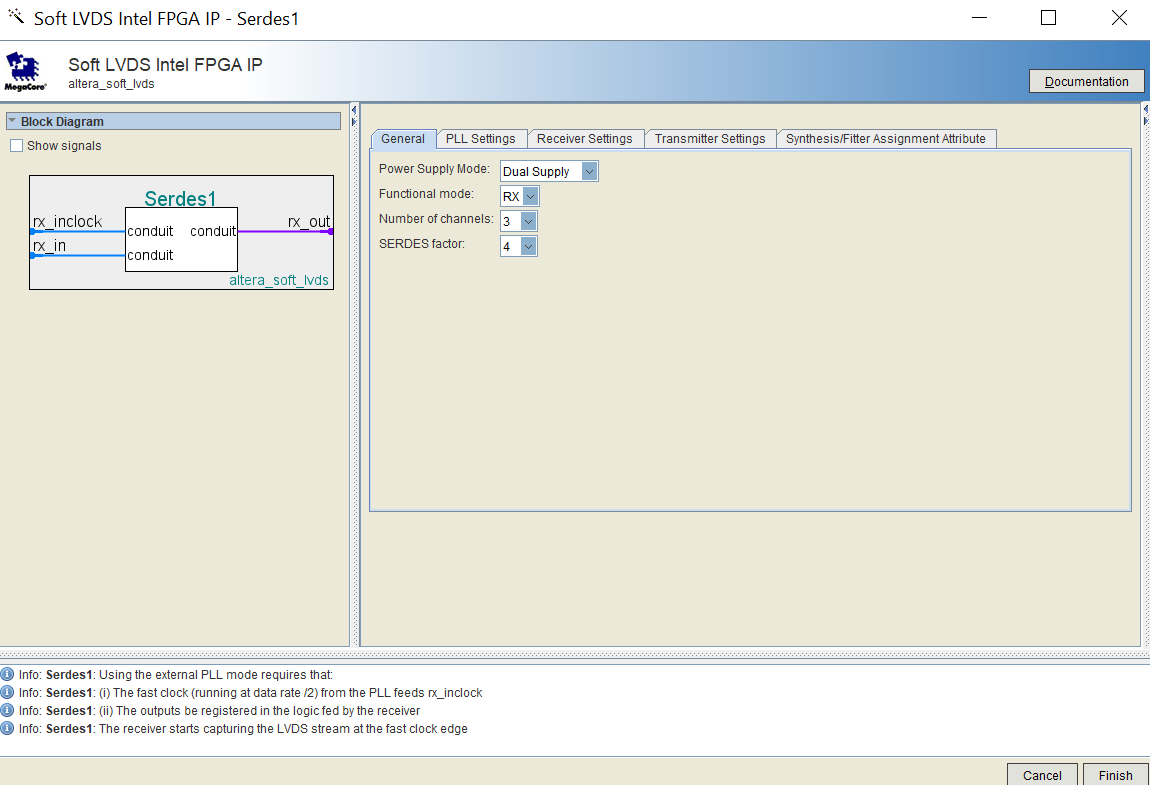Image resolution: width=1150 pixels, height=785 pixels.
Task: Close the Soft LVDS window
Action: pos(1119,18)
